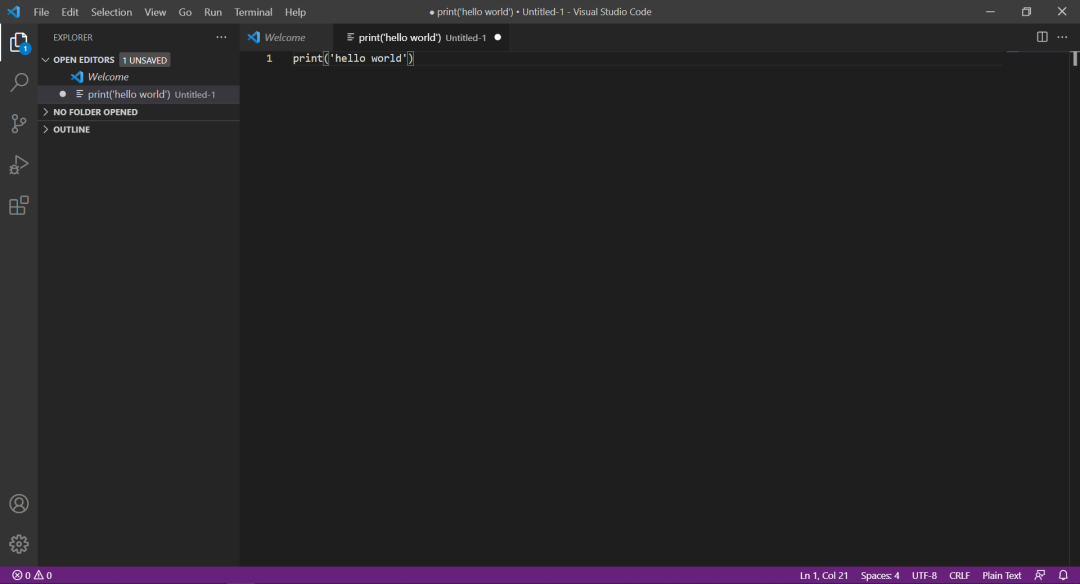Viewport: 1080px width, 584px height.
Task: Open the Go menu
Action: (185, 12)
